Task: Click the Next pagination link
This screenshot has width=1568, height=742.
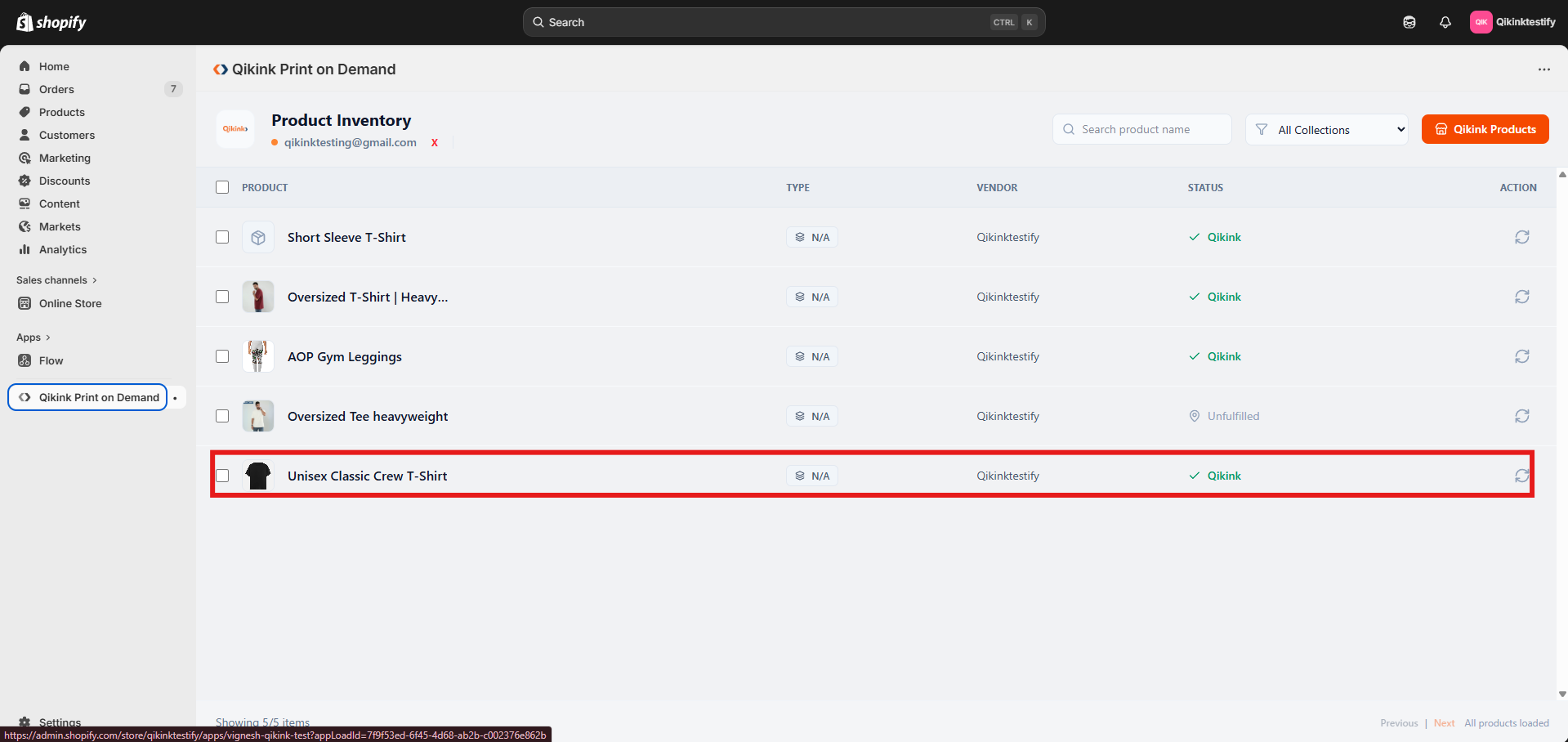Action: click(1444, 723)
